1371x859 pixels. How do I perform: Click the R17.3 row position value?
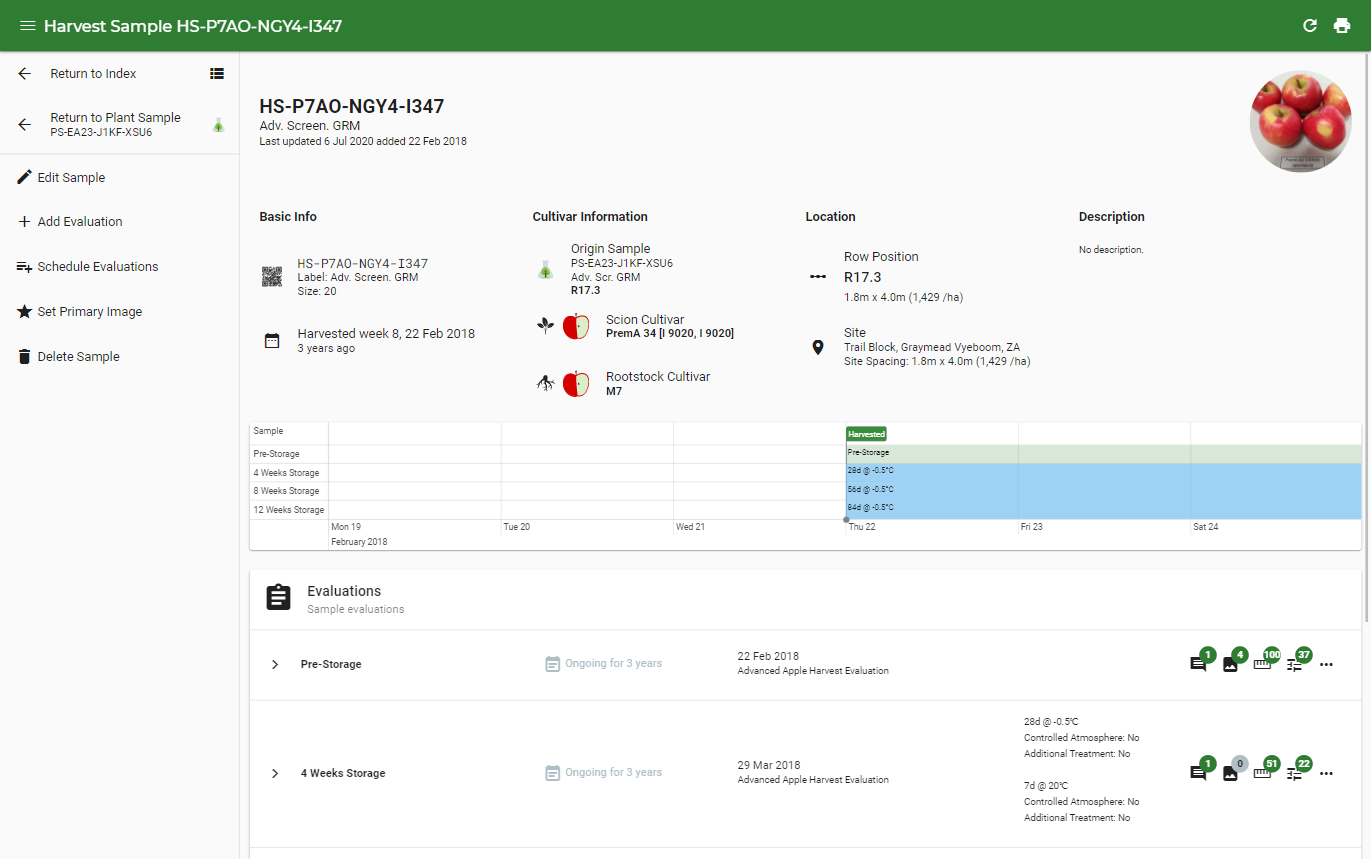click(x=862, y=278)
